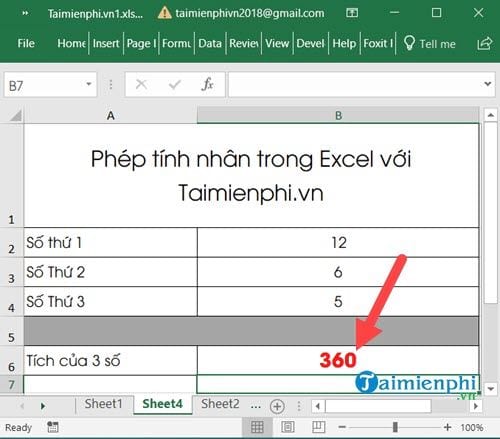Switch to Sheet1 tab
This screenshot has width=500, height=439.
click(103, 404)
